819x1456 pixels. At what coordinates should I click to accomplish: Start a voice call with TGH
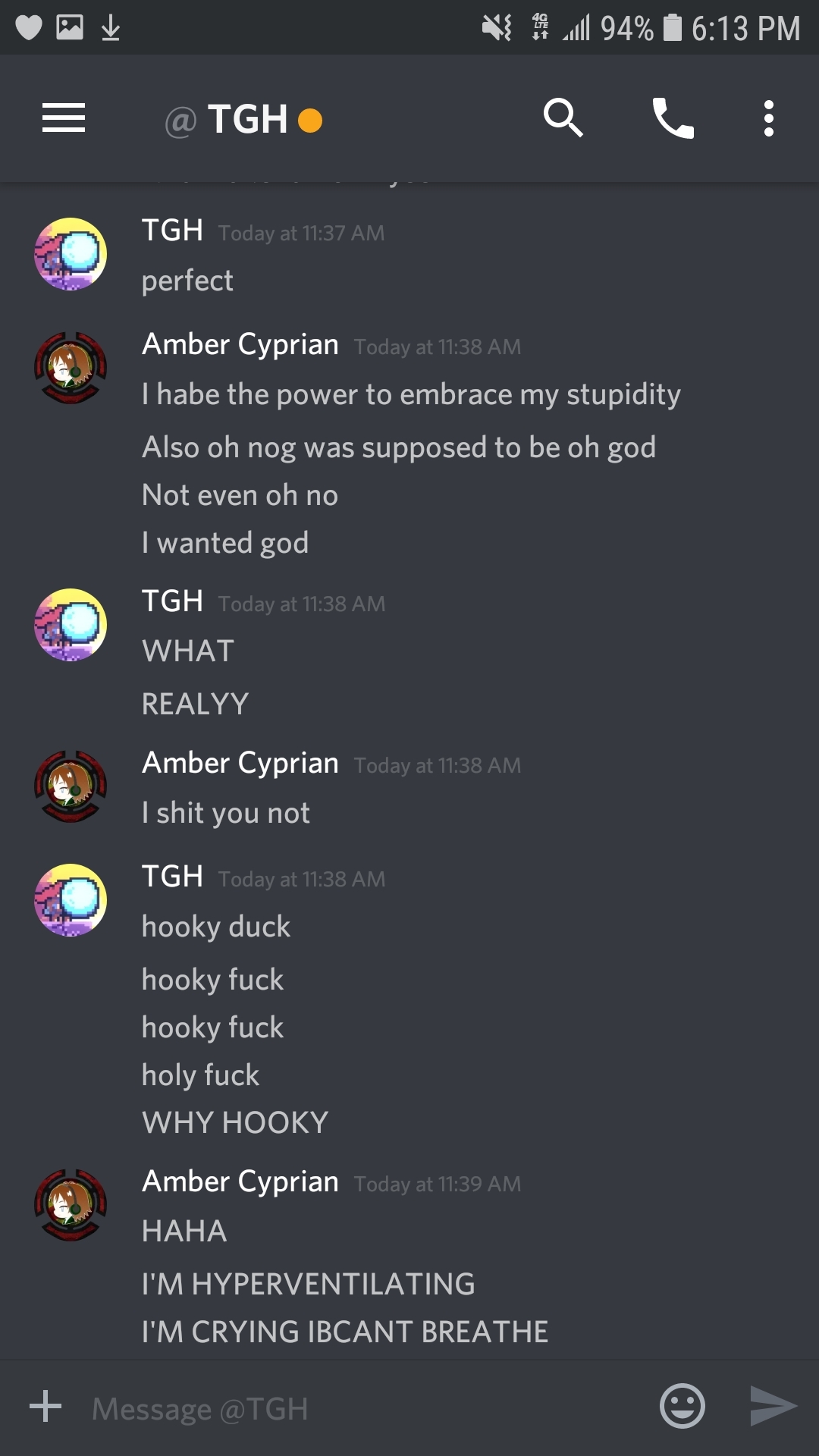point(673,118)
